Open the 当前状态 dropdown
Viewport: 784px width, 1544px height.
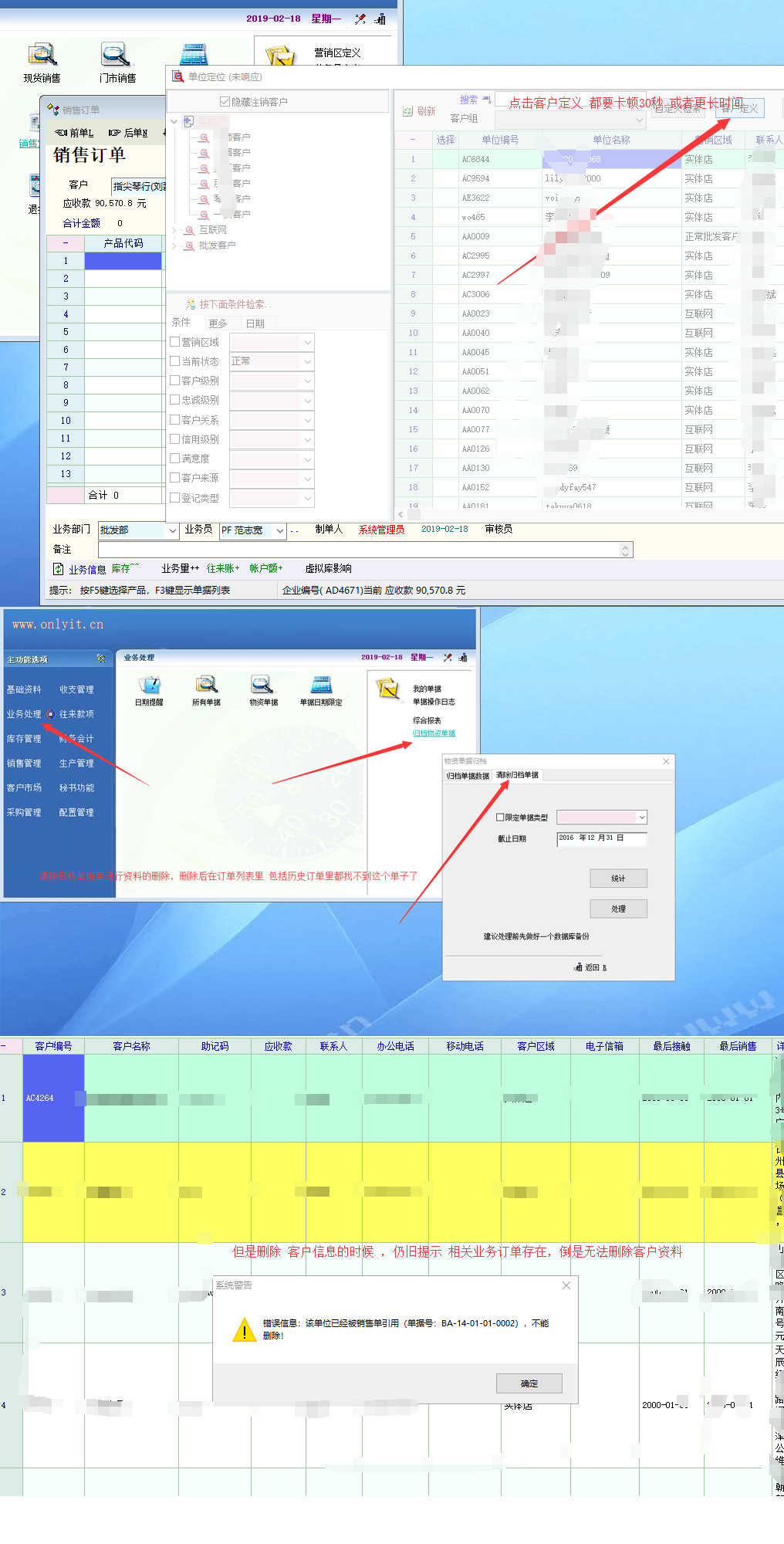point(308,361)
